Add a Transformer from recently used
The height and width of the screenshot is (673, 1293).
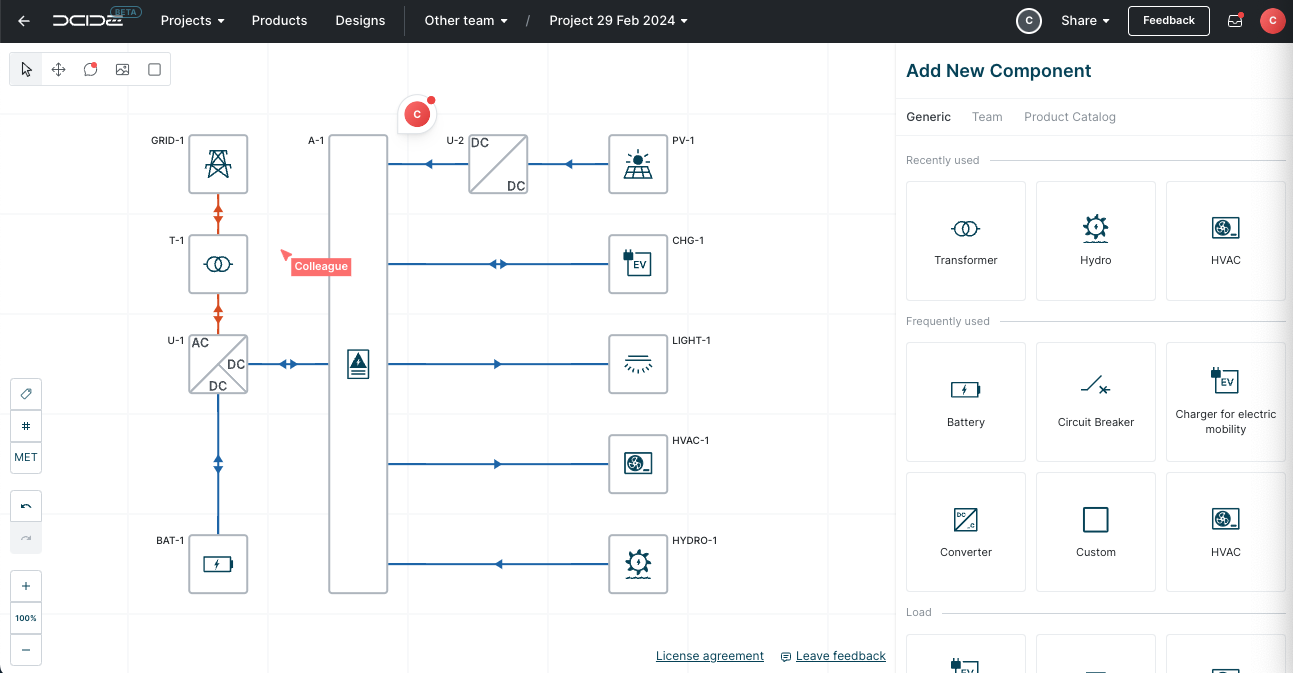click(x=966, y=241)
